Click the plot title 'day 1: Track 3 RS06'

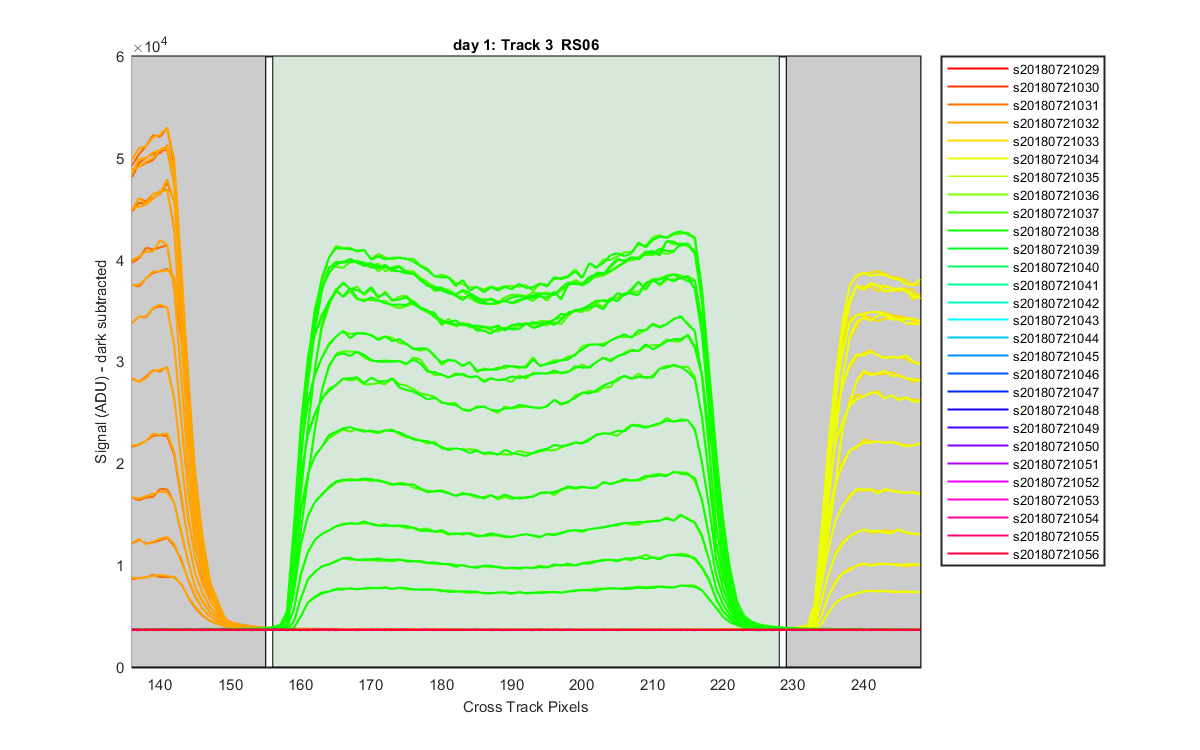click(525, 45)
